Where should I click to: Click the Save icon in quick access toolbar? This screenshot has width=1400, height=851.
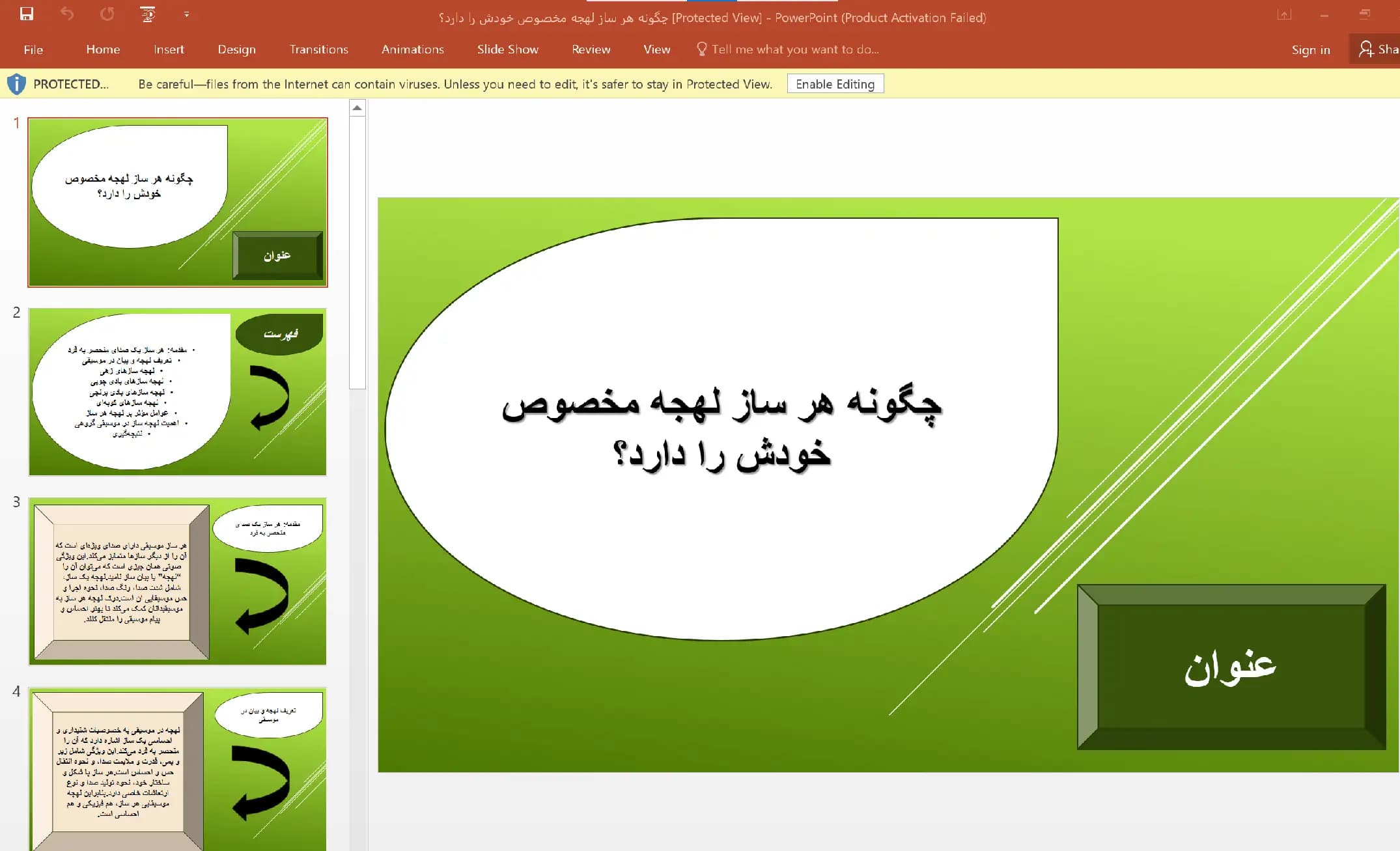click(27, 14)
